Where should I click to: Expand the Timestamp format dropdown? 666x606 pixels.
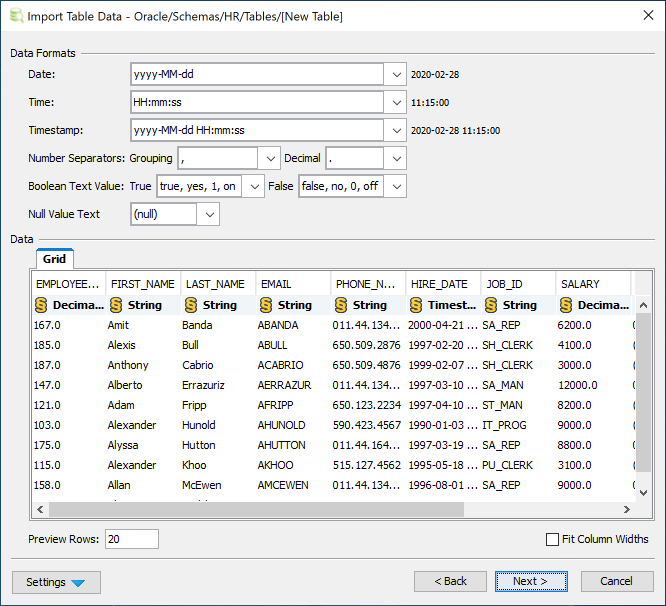pos(395,130)
